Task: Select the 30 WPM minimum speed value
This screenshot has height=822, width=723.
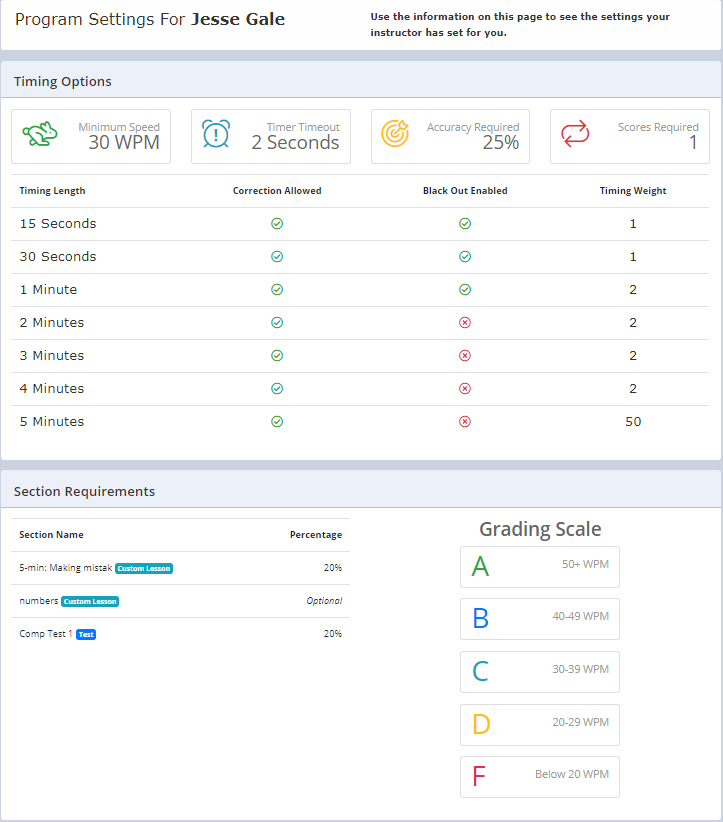Action: tap(124, 143)
